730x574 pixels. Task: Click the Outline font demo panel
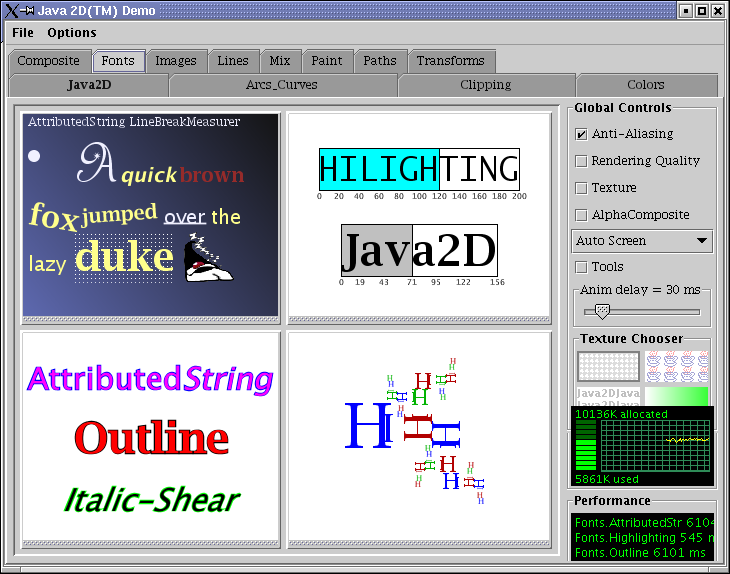(x=150, y=437)
